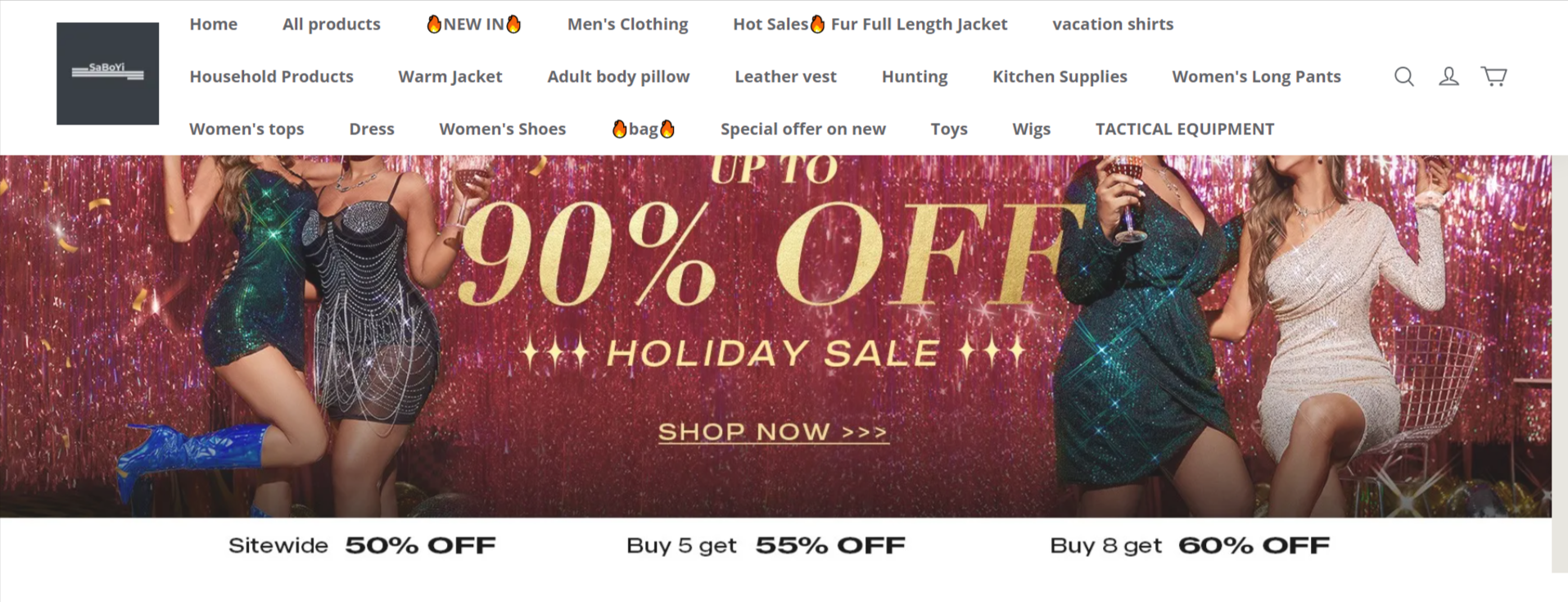
Task: Click the SHOP NOW link on banner
Action: pos(773,432)
